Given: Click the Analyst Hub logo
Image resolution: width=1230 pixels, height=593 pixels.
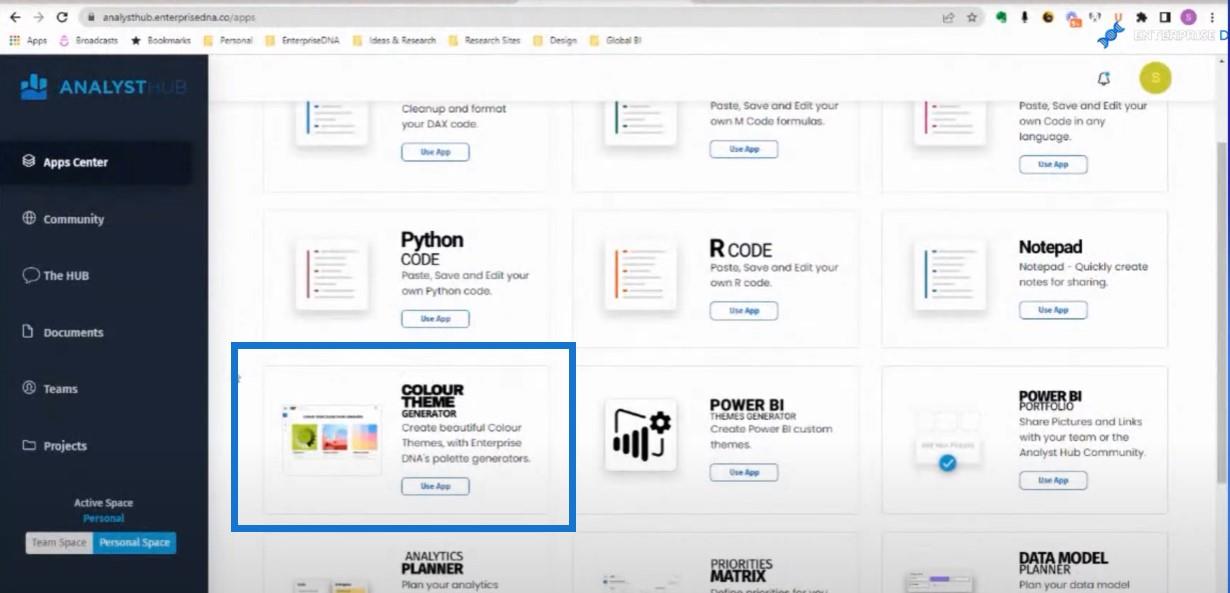Looking at the screenshot, I should [x=104, y=88].
